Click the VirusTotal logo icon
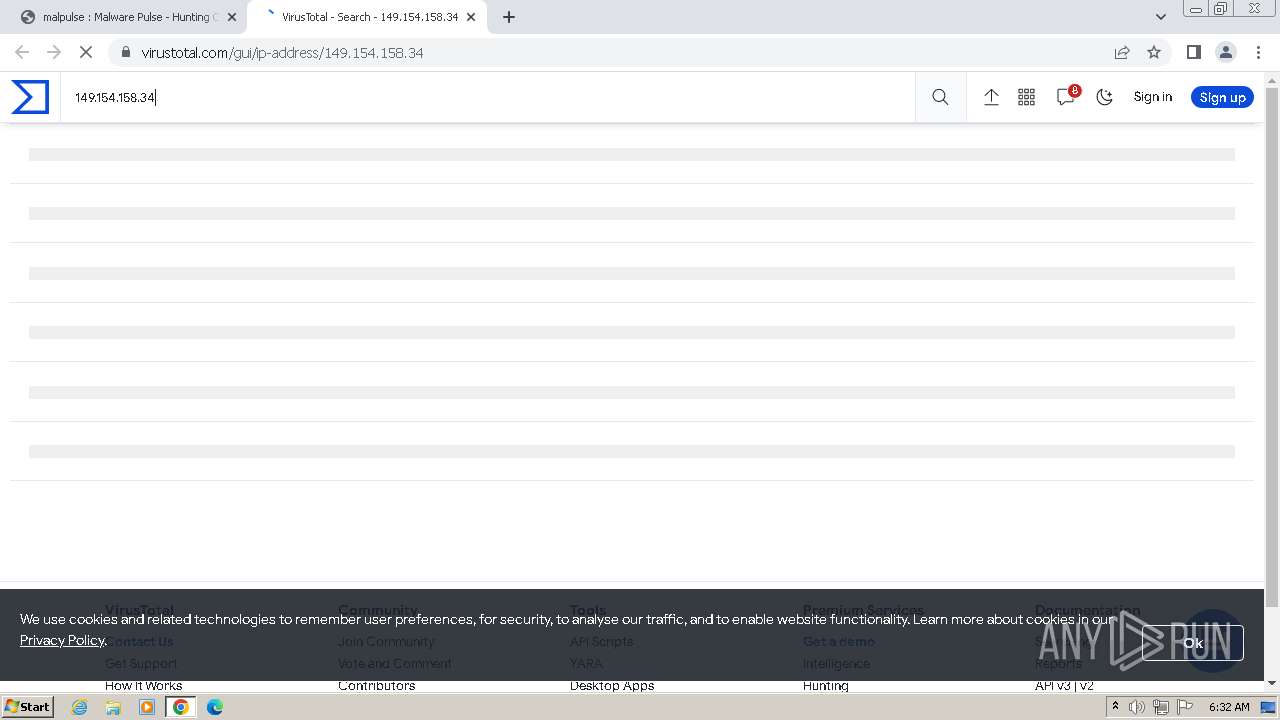This screenshot has height=720, width=1280. tap(30, 97)
